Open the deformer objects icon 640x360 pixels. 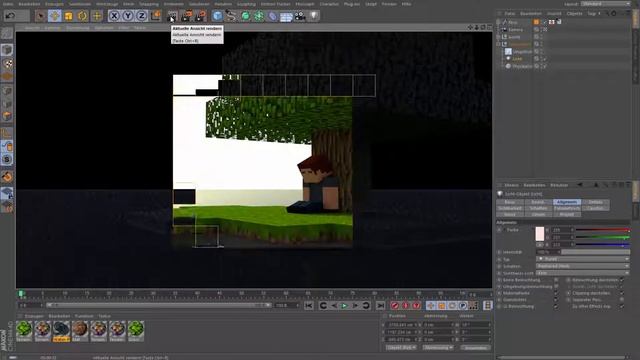(x=272, y=16)
